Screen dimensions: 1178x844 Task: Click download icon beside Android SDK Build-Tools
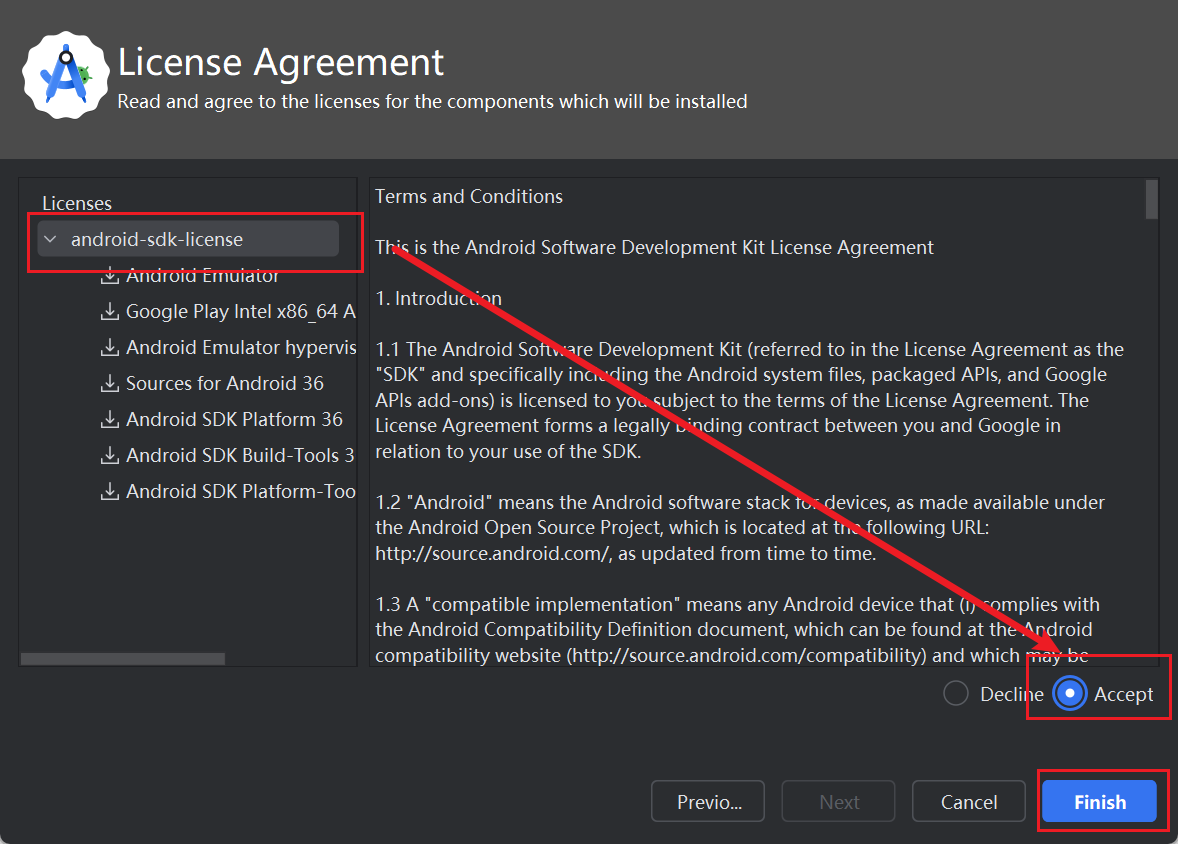tap(110, 455)
